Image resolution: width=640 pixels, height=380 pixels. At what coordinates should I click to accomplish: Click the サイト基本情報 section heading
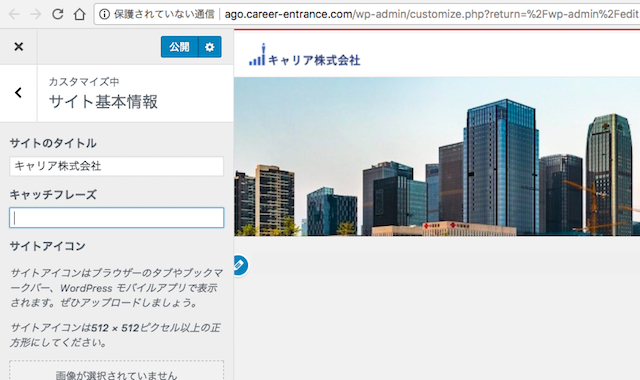pyautogui.click(x=103, y=102)
